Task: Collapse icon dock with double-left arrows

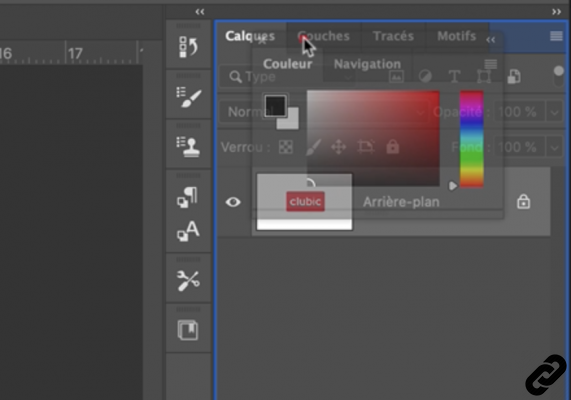Action: (x=200, y=12)
